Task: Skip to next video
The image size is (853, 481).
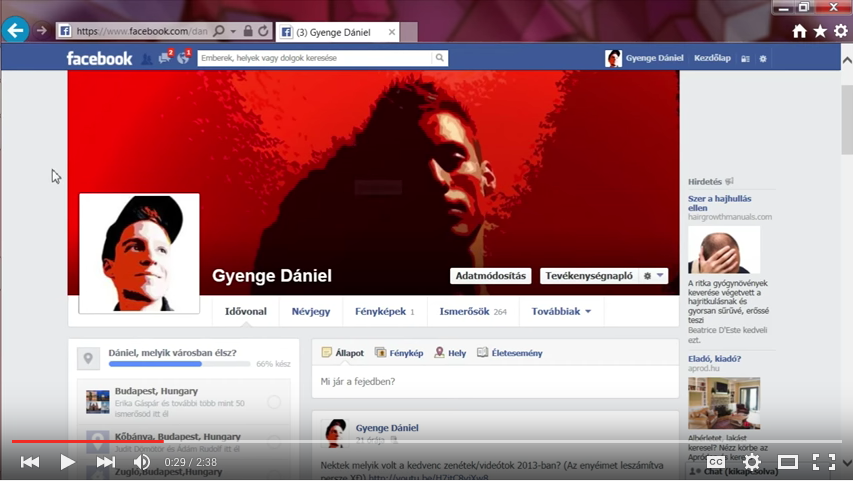Action: [x=105, y=462]
